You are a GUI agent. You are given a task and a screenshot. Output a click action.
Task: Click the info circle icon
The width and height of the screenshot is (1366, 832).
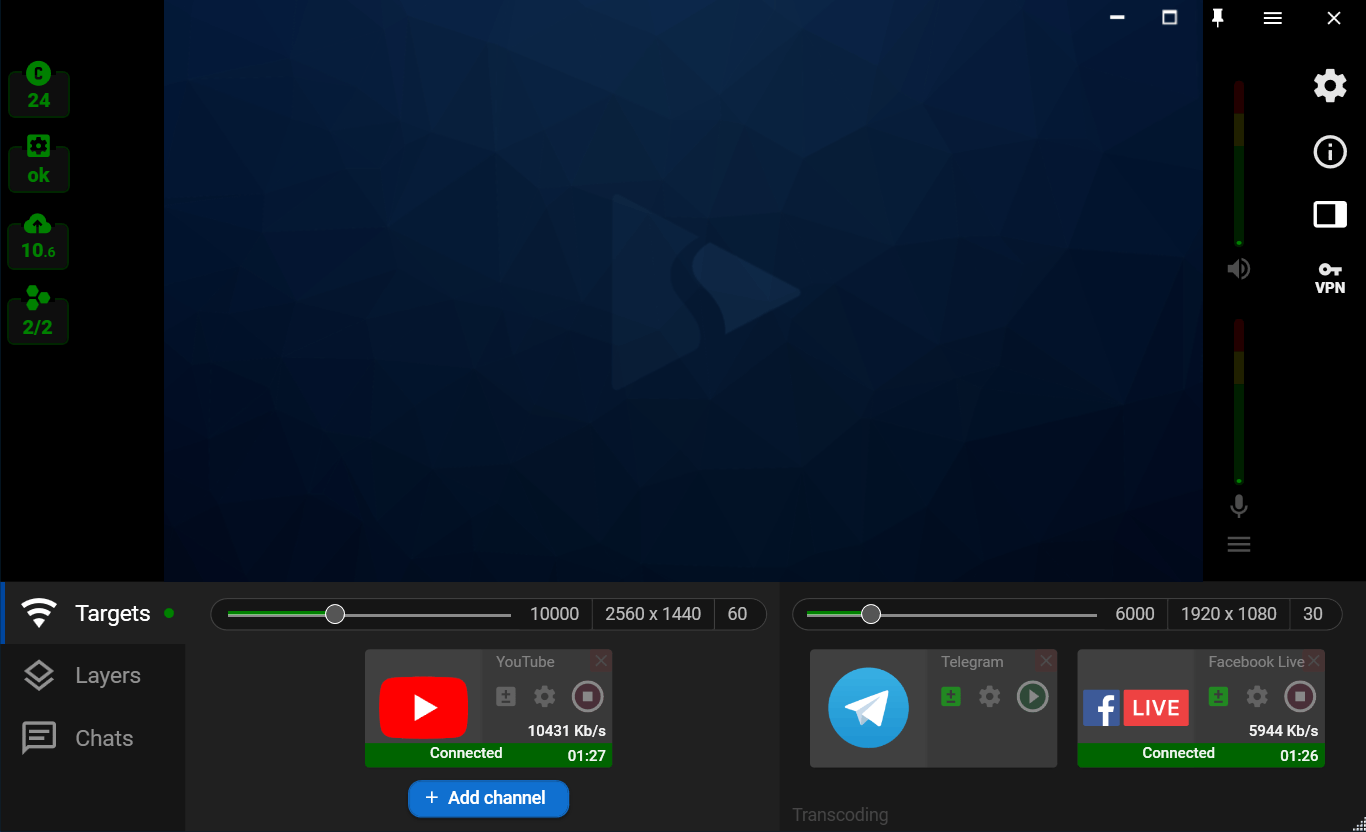1329,152
